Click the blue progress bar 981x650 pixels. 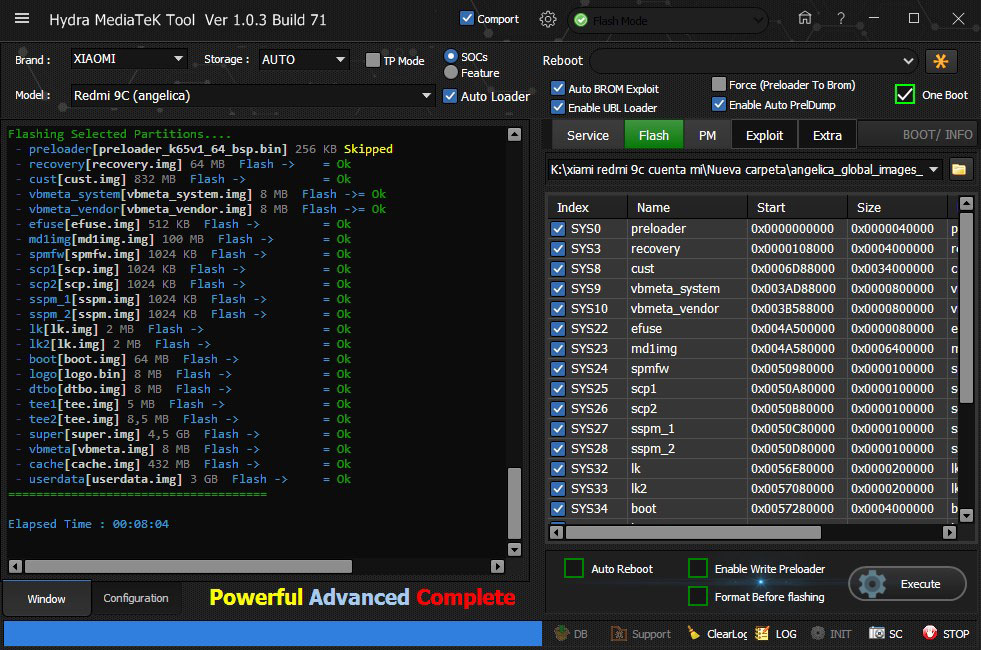(x=273, y=633)
